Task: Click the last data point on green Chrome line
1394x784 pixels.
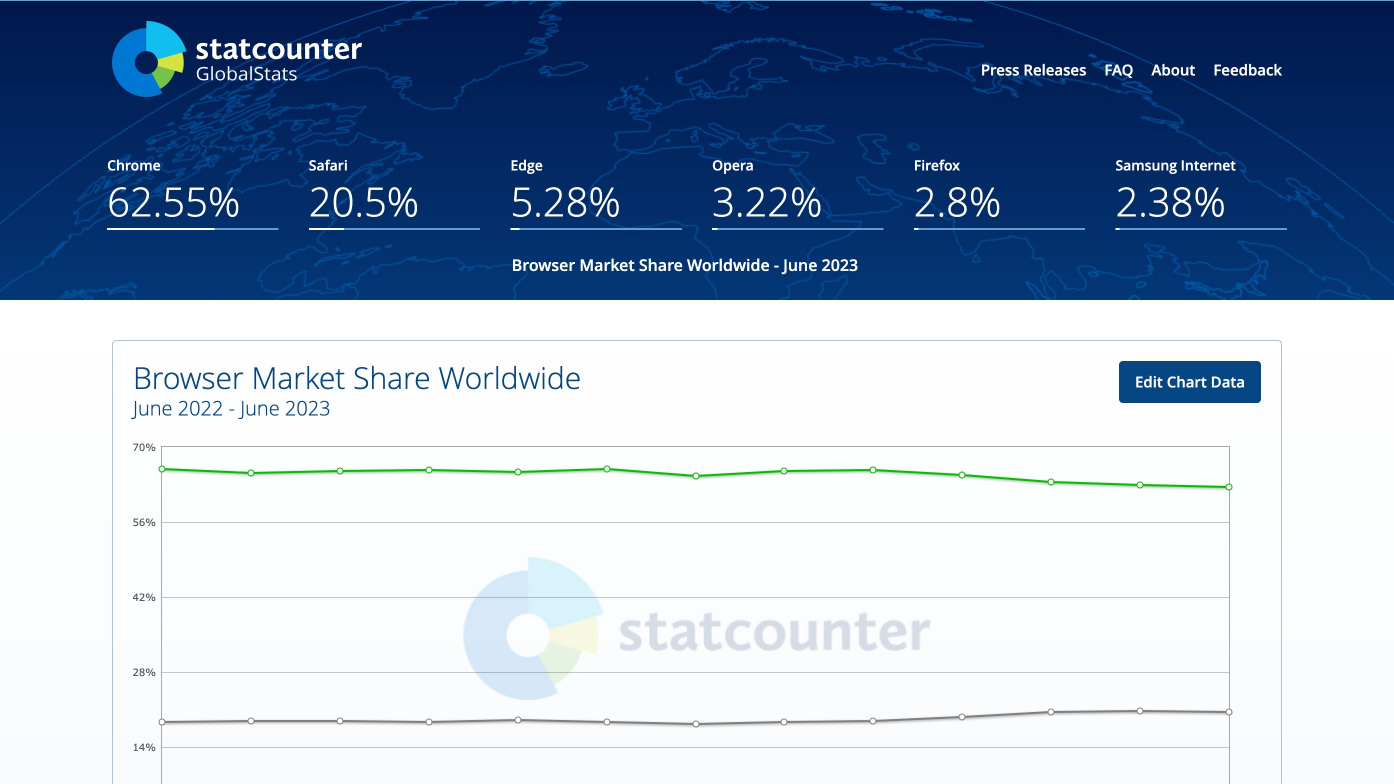Action: [1229, 487]
